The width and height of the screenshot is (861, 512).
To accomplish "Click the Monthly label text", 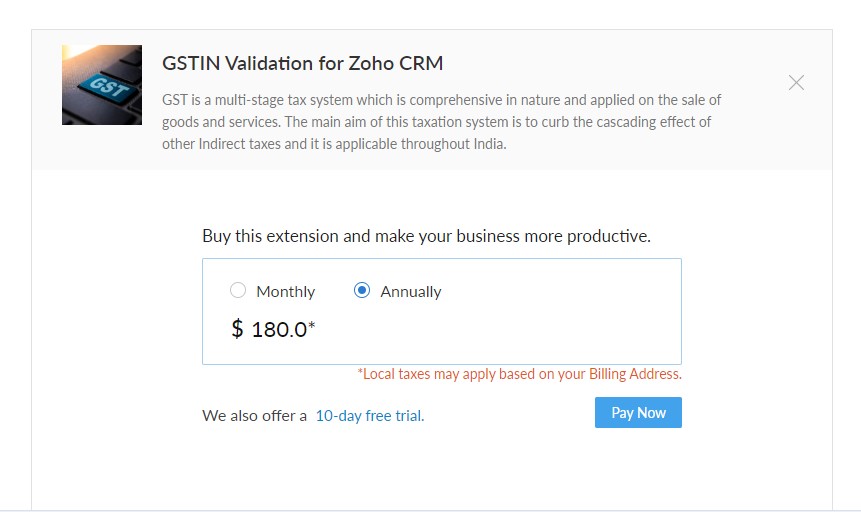I will (285, 292).
